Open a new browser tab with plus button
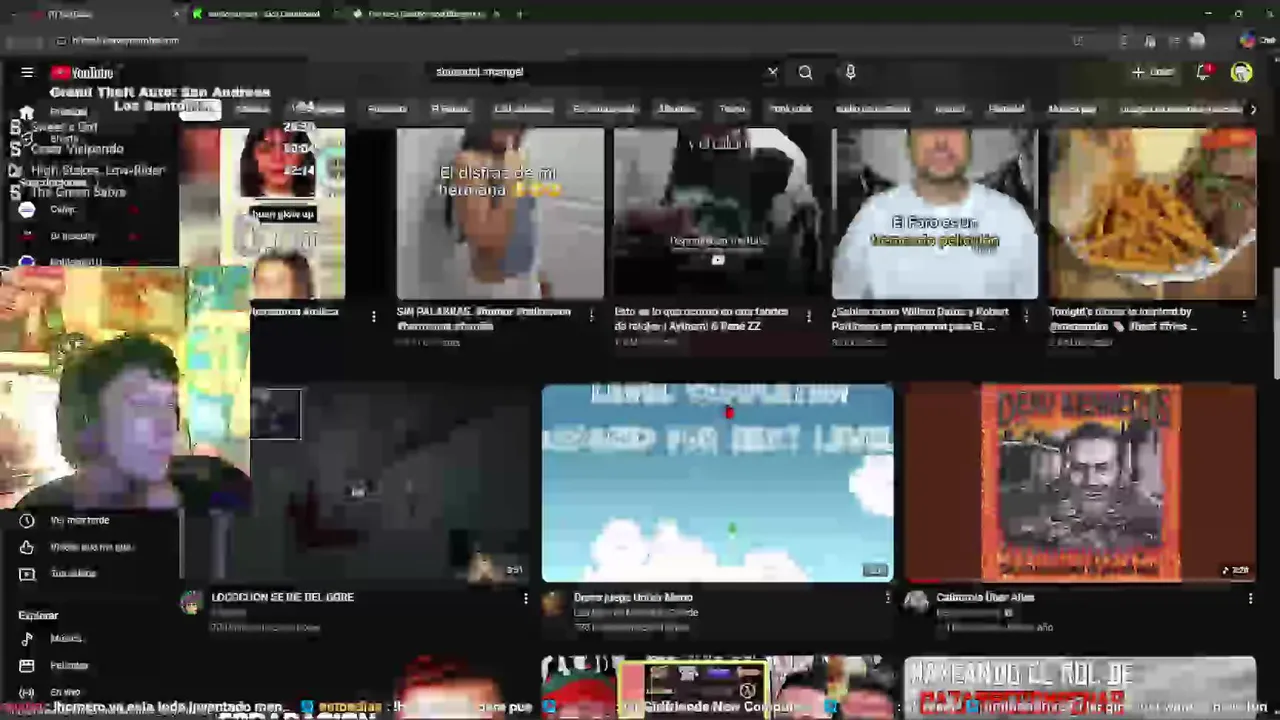Image resolution: width=1280 pixels, height=720 pixels. [519, 14]
